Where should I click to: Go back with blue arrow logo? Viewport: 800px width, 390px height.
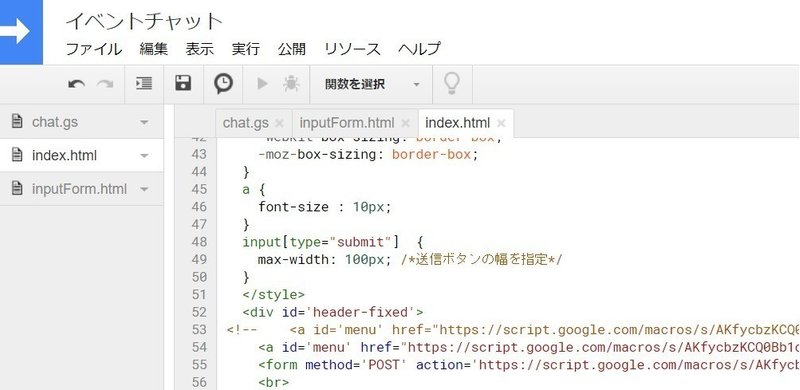pos(21,32)
